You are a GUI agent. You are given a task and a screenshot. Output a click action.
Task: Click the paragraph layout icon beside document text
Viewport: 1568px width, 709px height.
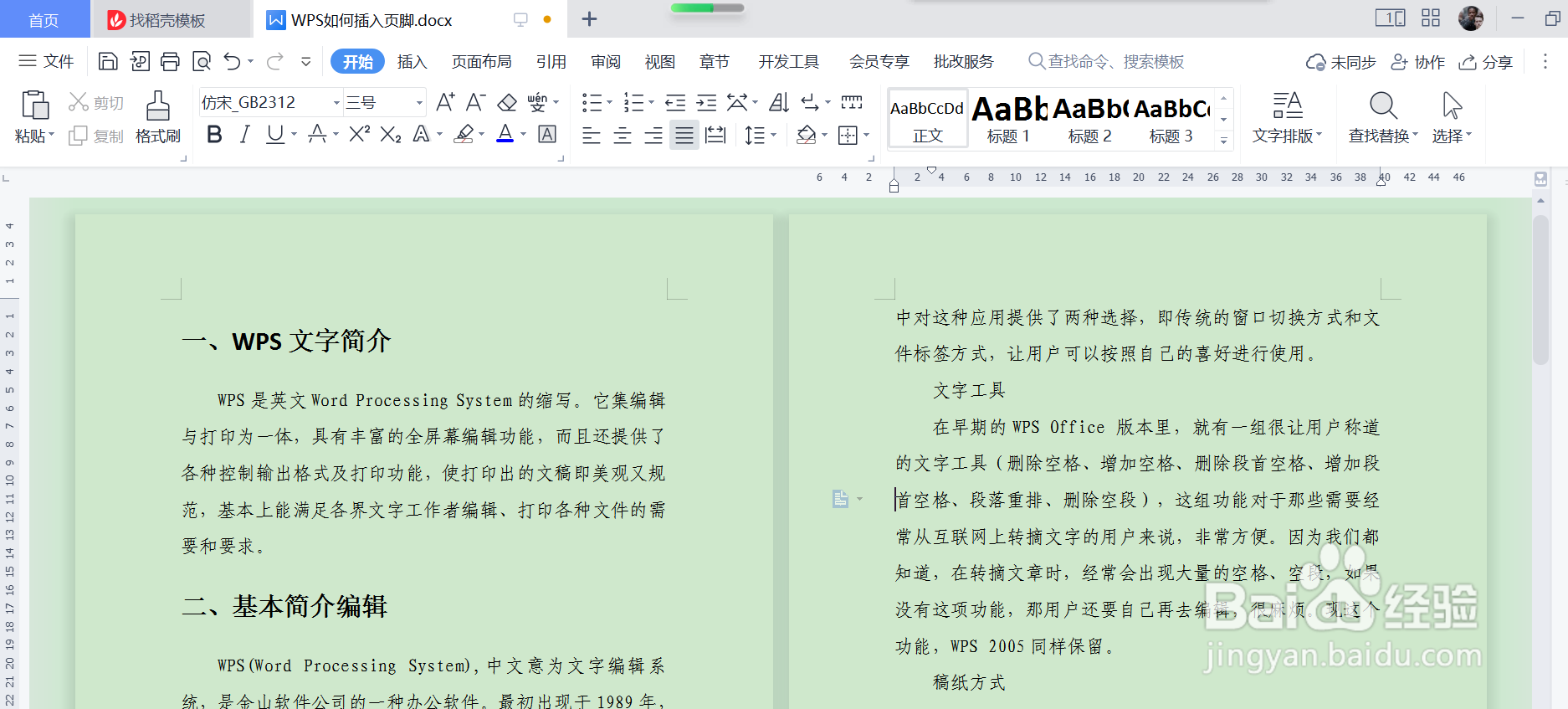(841, 500)
